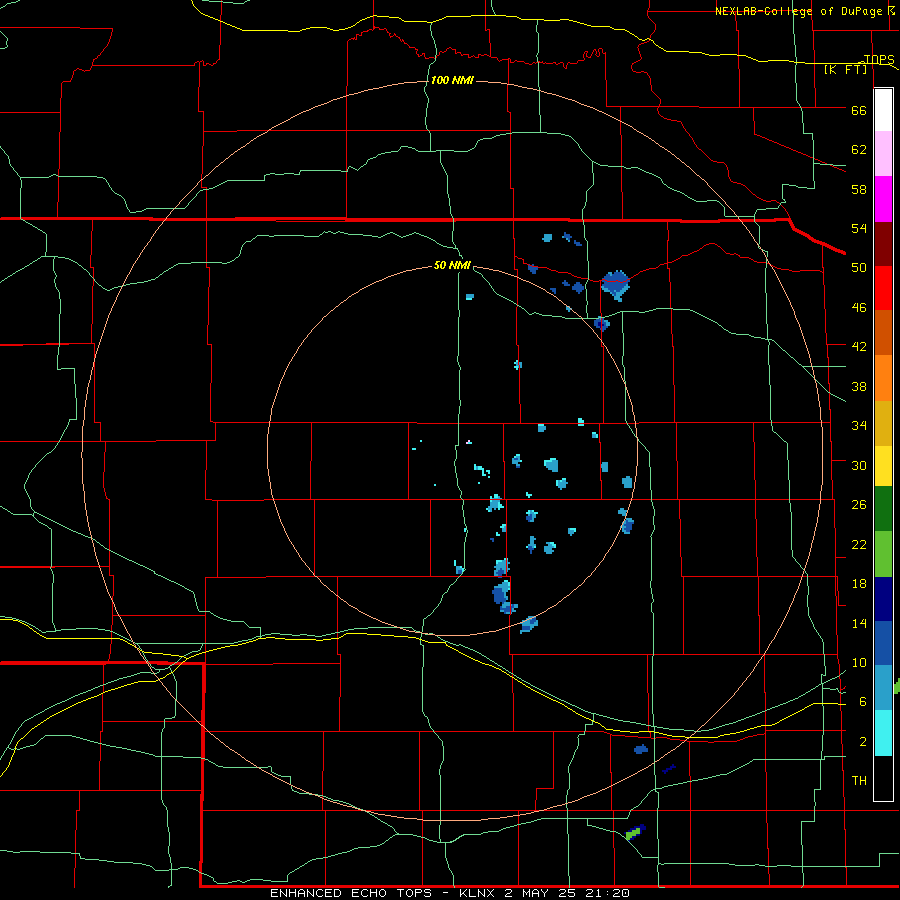The image size is (900, 900).
Task: Click the magenta legend swatch
Action: click(x=883, y=199)
